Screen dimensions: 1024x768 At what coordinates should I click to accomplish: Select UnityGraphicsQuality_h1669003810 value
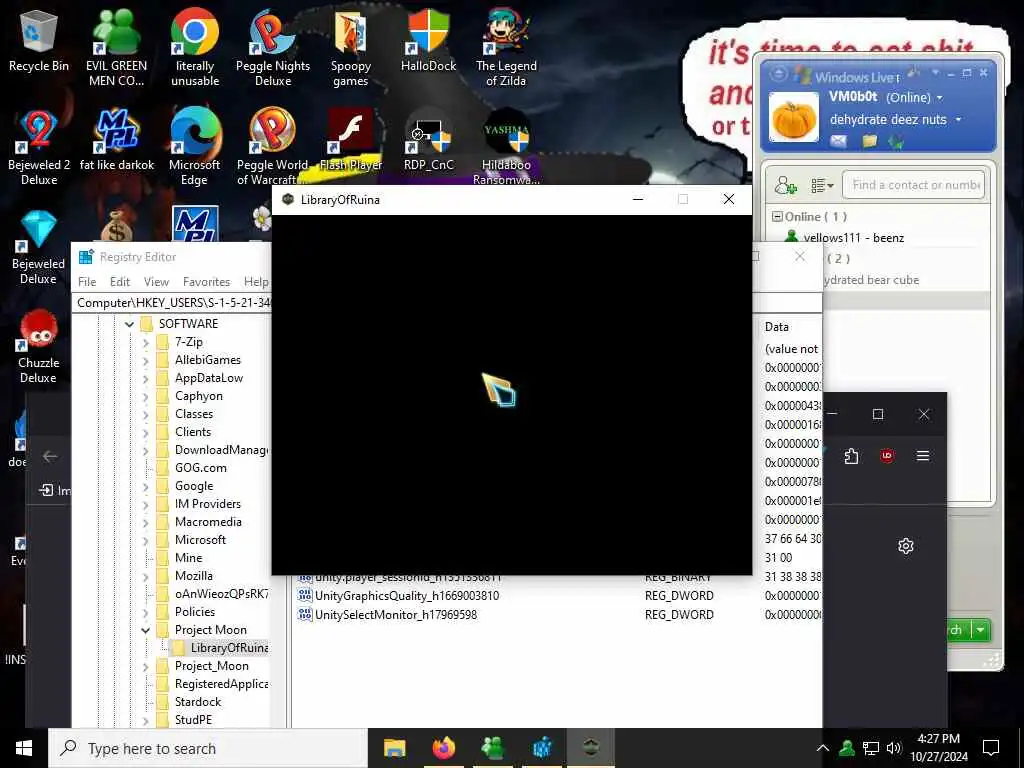[x=406, y=596]
